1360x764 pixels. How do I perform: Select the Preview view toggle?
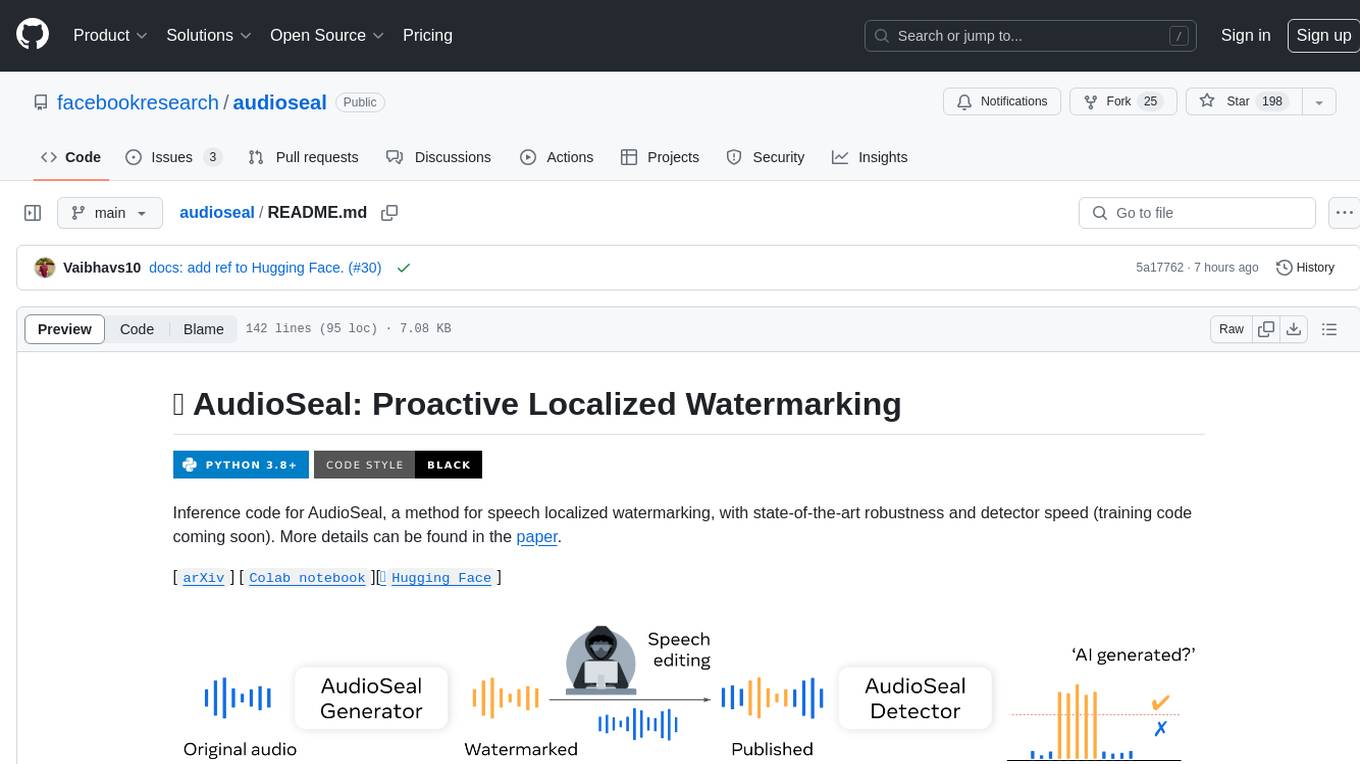65,329
